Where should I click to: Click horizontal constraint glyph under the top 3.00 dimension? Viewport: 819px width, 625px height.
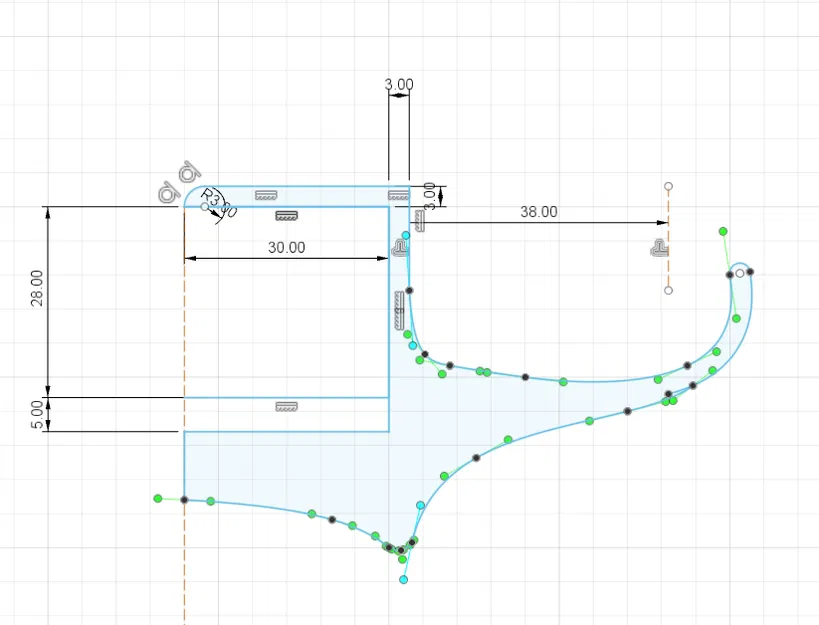coord(399,195)
